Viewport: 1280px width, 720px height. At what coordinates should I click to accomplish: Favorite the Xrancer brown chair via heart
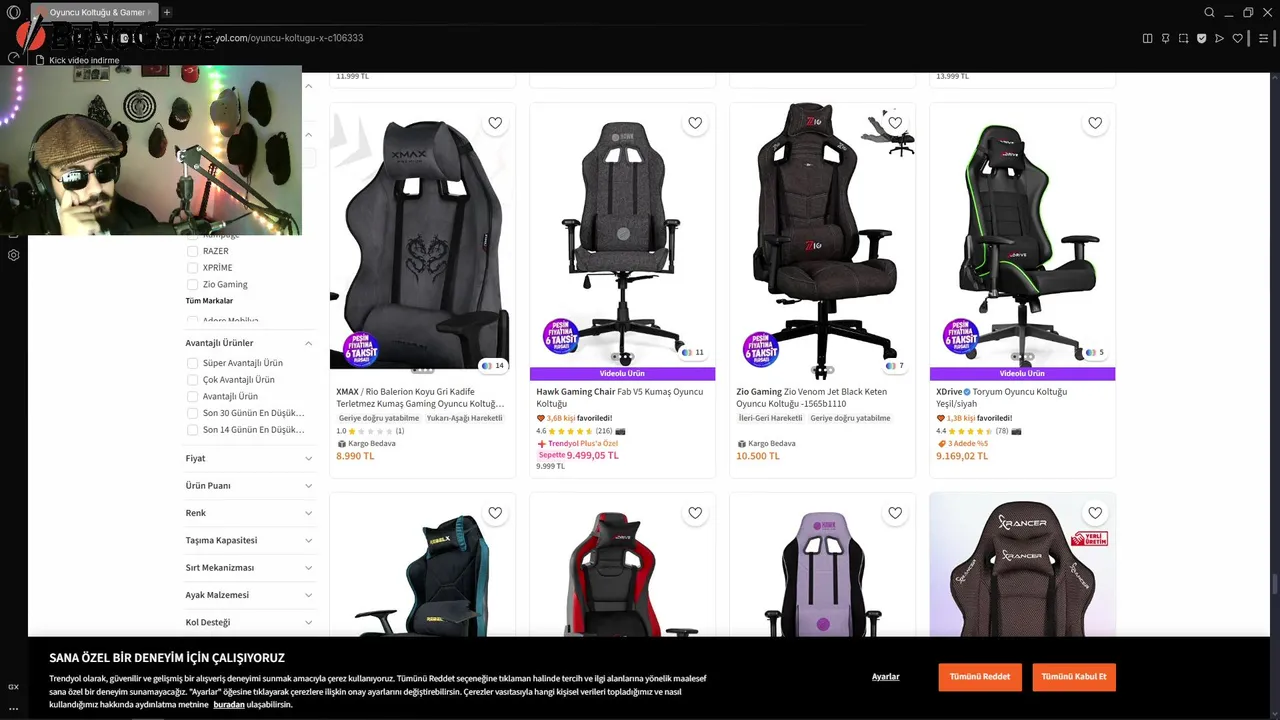1095,513
